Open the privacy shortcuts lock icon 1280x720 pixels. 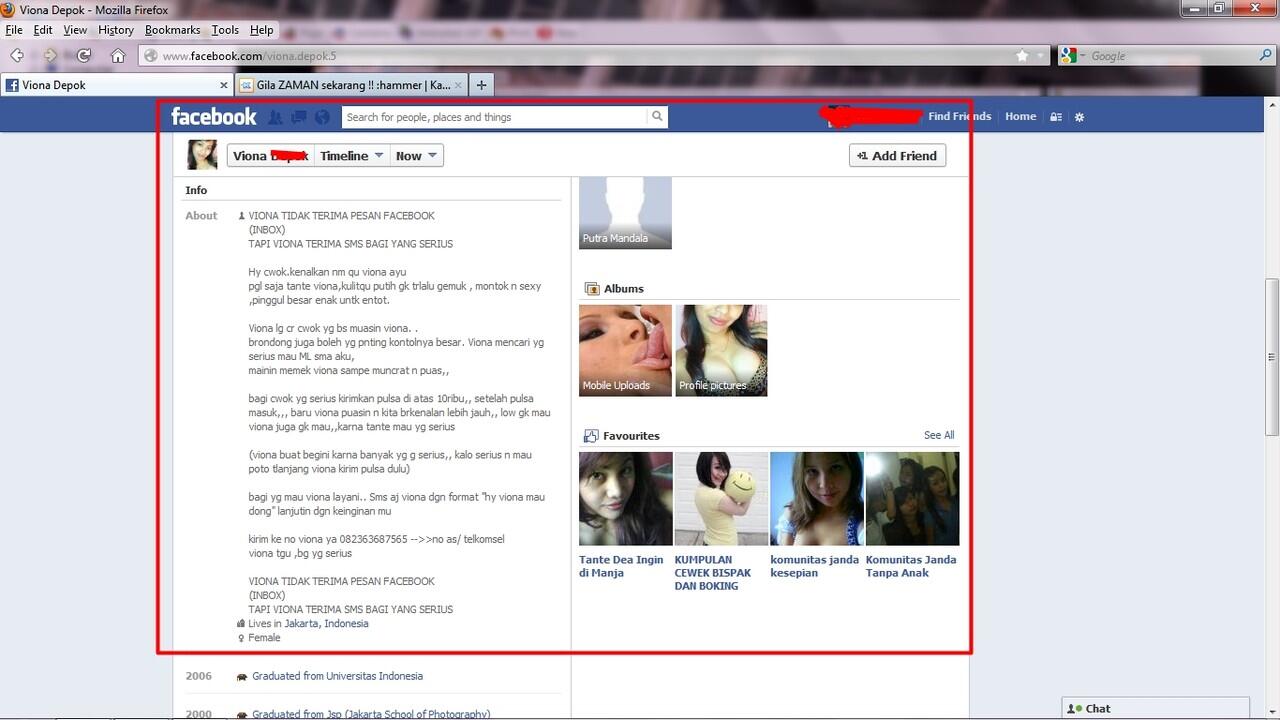tap(1056, 117)
